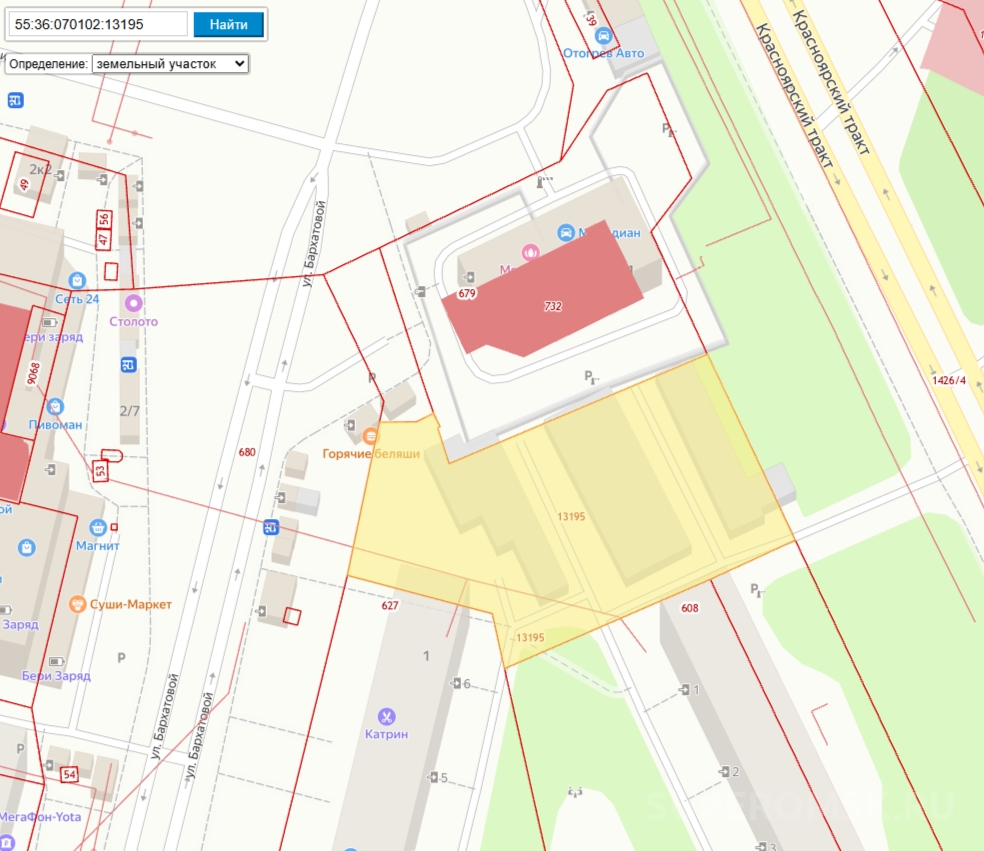Click the orange Суши-Маркет icon
The image size is (984, 851).
(77, 604)
